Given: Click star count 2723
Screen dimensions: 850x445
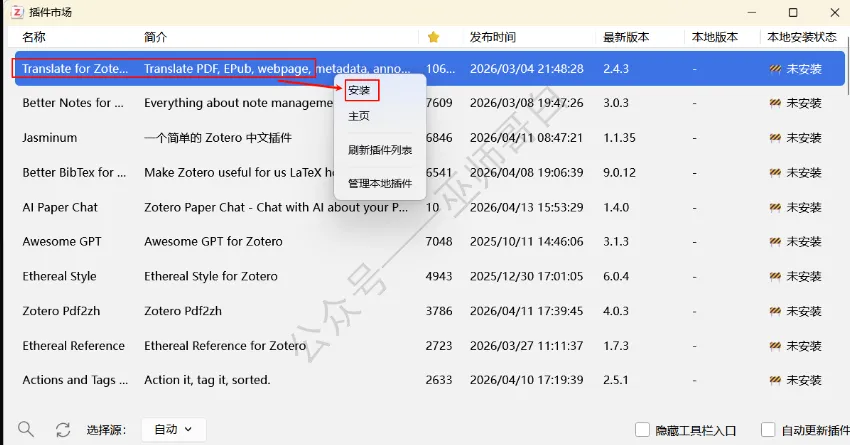Looking at the screenshot, I should coord(439,345).
